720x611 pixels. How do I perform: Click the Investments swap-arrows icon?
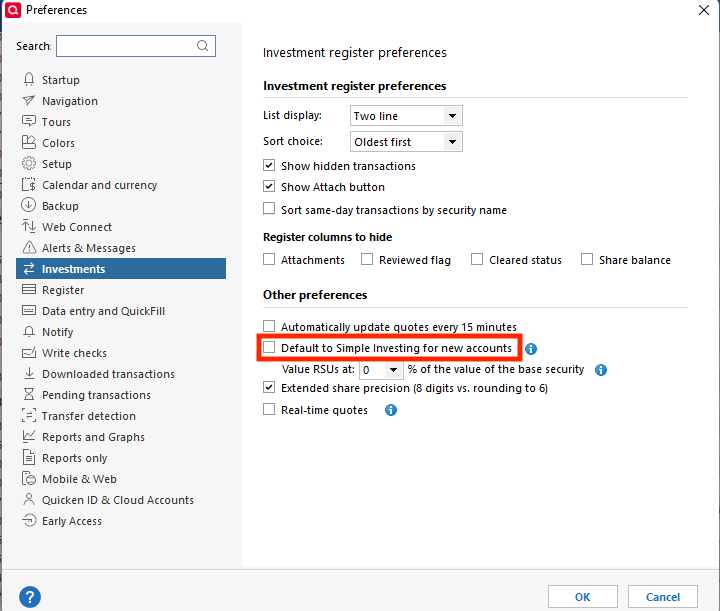pyautogui.click(x=29, y=269)
